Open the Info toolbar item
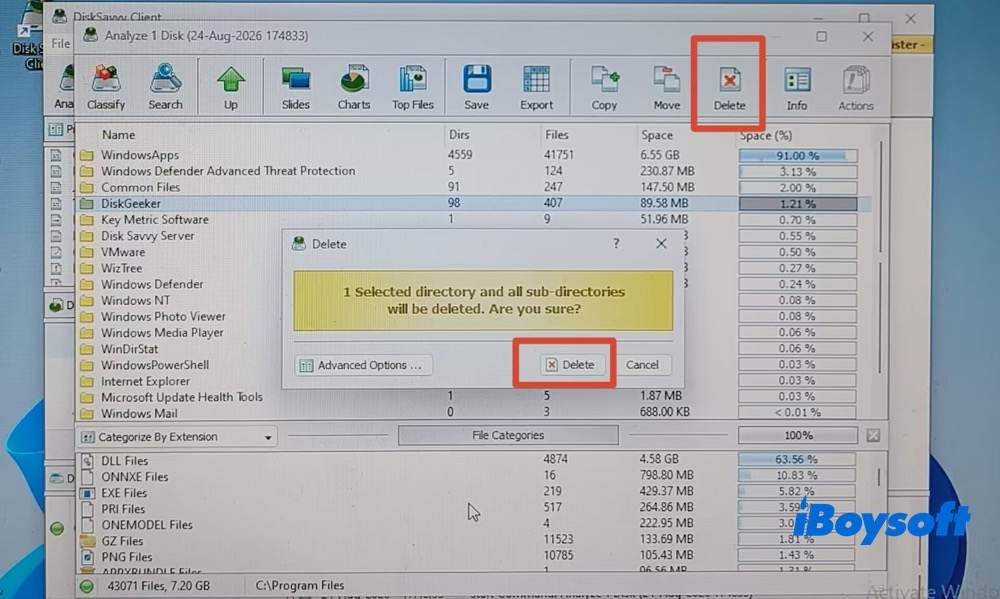This screenshot has height=599, width=1000. (797, 87)
